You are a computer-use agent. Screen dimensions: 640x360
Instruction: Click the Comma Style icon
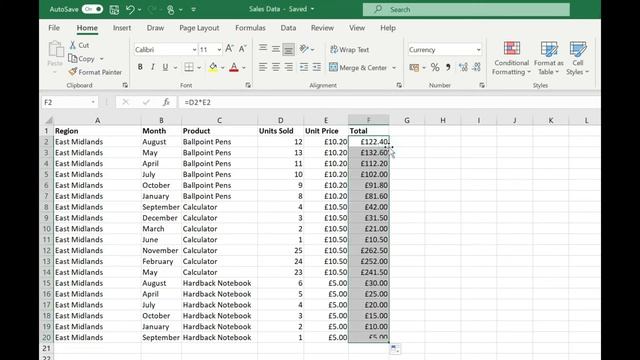tap(448, 67)
